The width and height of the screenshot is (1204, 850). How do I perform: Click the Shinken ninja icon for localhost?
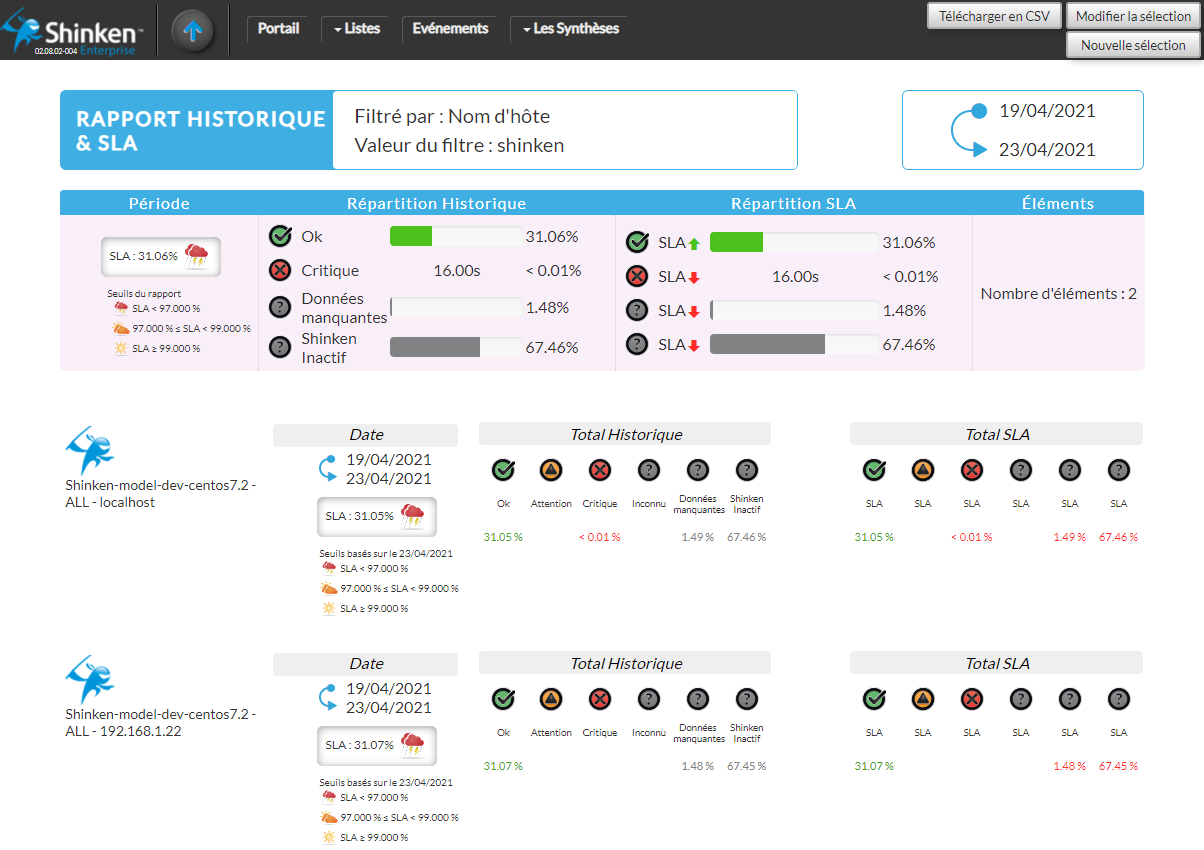click(90, 451)
